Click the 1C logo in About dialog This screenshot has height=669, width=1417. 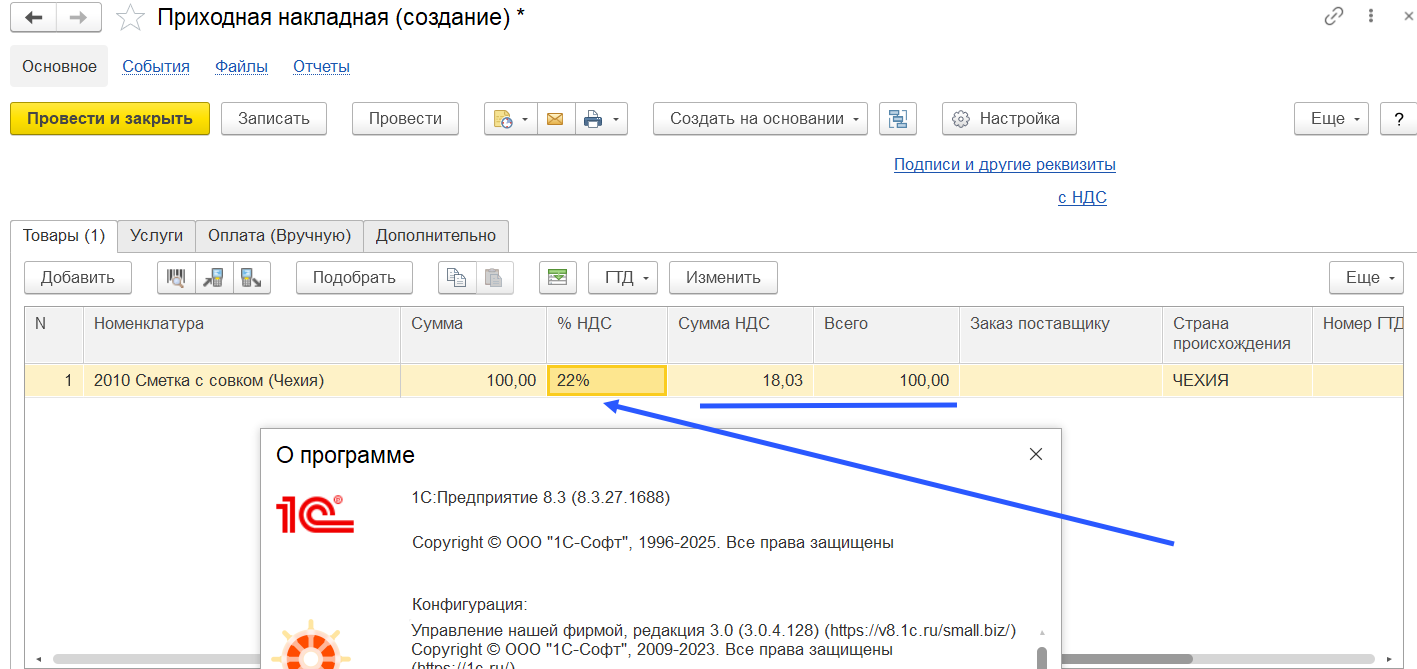(x=315, y=514)
